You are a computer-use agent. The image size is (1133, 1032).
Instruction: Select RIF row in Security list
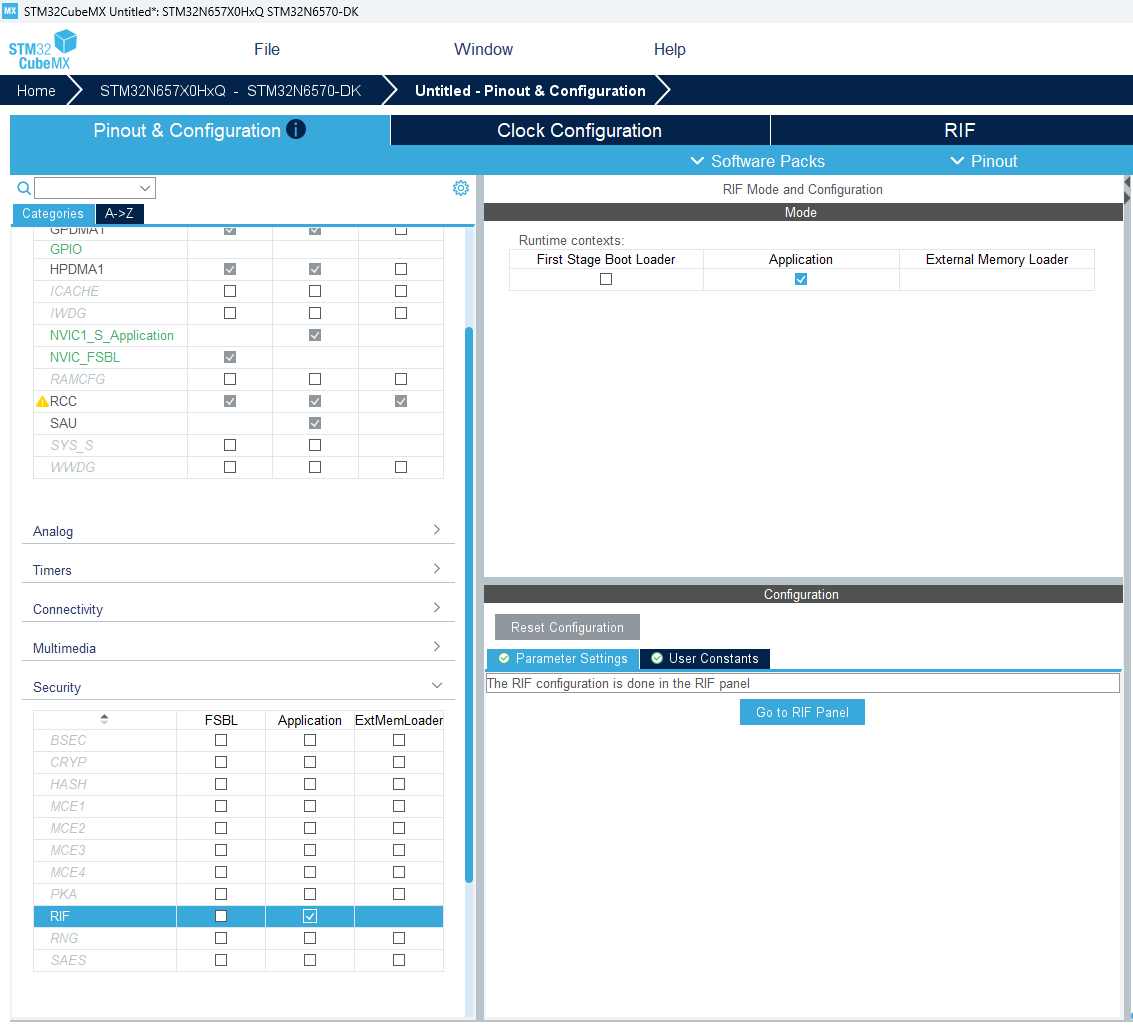(238, 916)
